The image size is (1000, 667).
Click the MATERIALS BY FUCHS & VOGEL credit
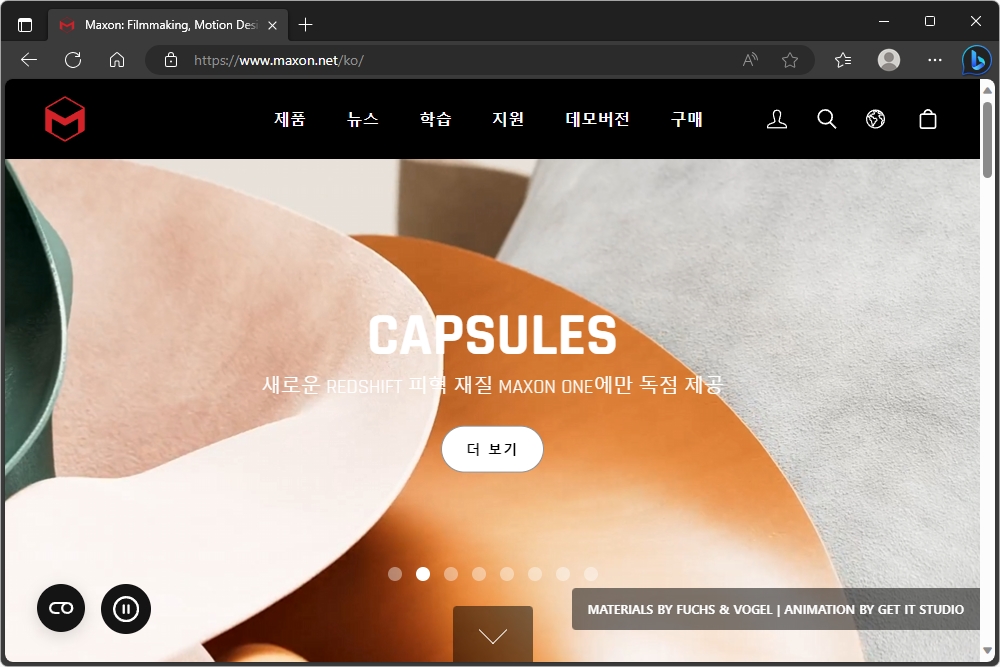776,610
